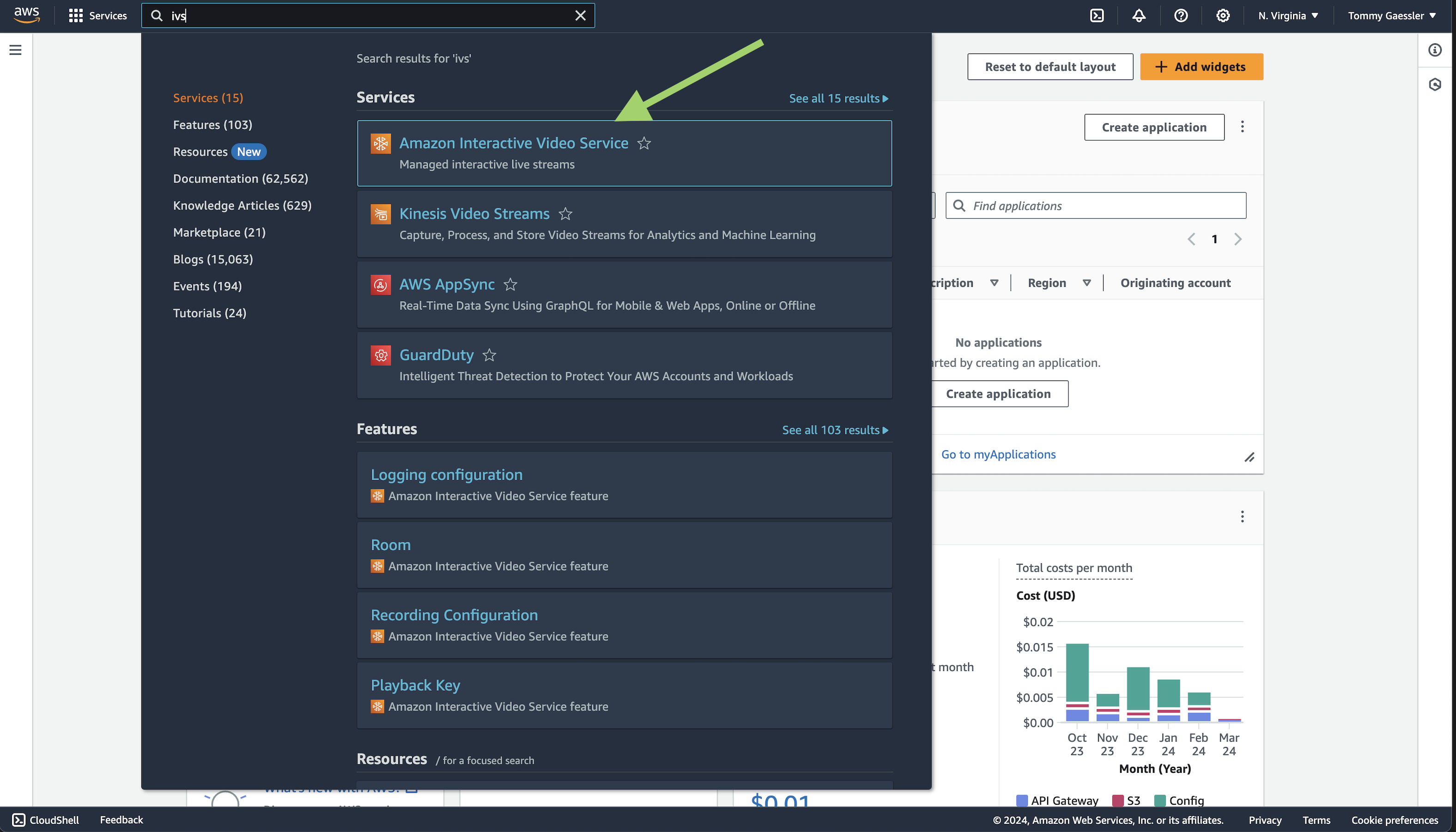Click the Add widgets button
This screenshot has height=832, width=1456.
[x=1201, y=67]
